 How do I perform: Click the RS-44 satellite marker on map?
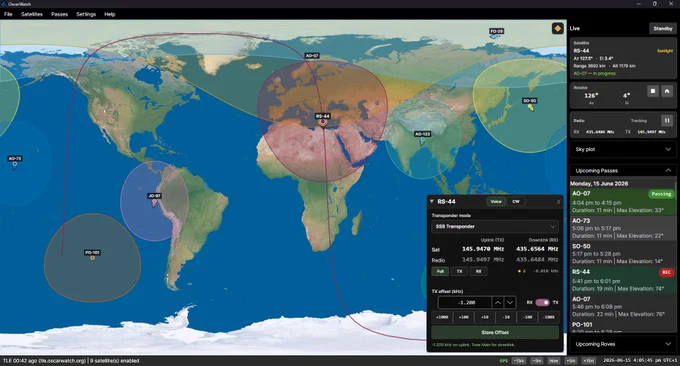[323, 123]
